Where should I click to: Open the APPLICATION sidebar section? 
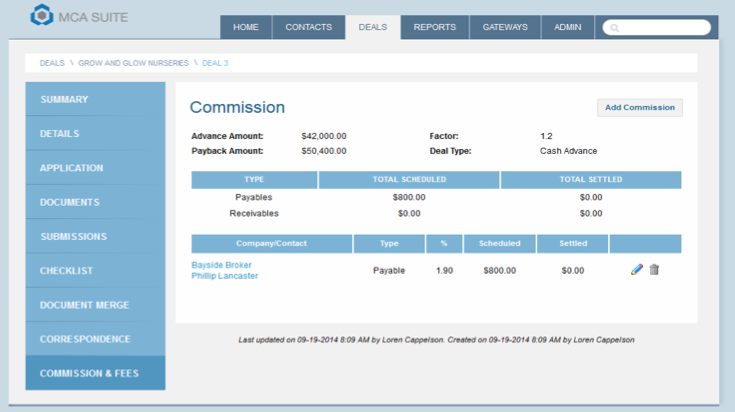tap(95, 168)
